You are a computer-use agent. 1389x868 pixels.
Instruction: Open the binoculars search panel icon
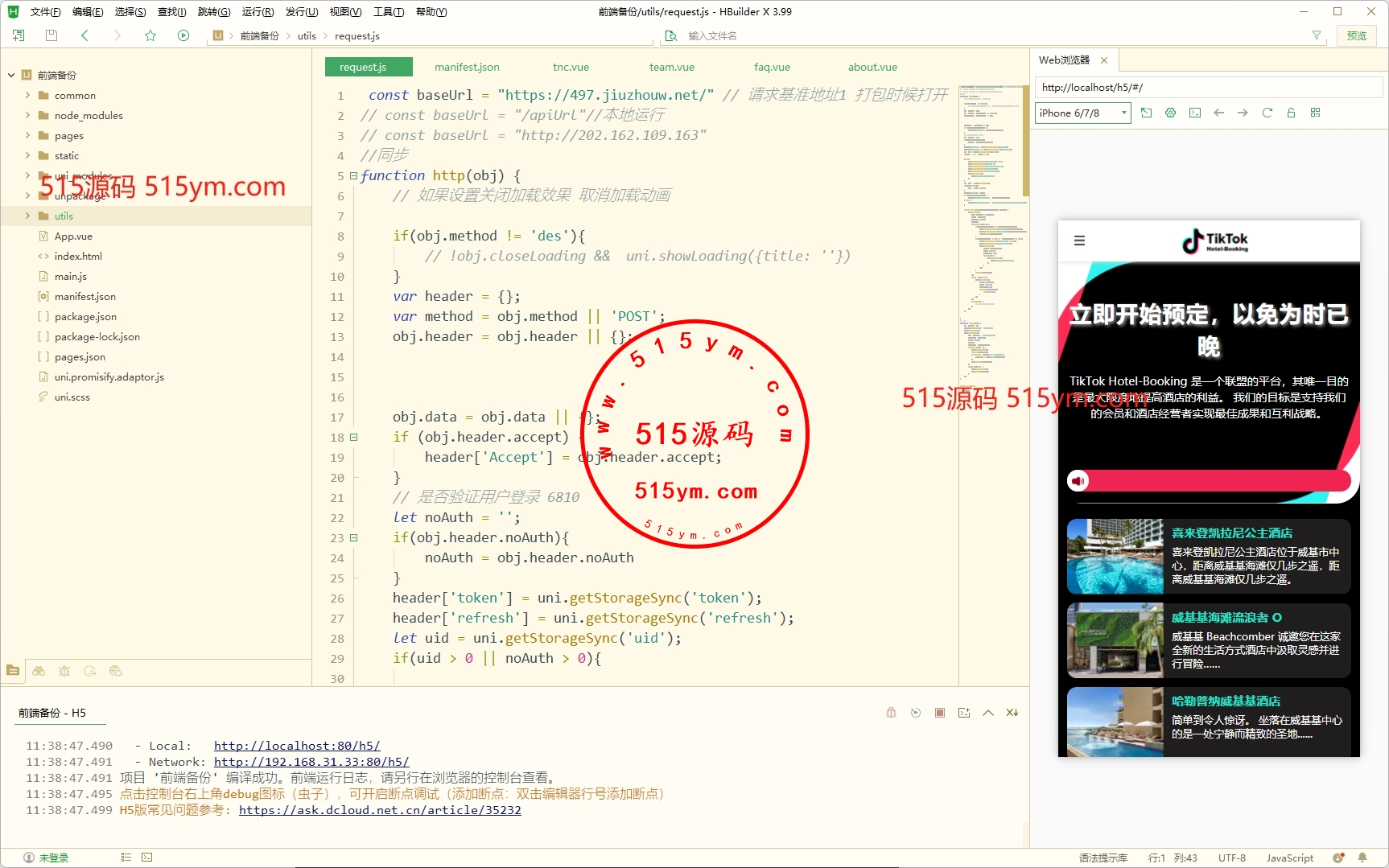pyautogui.click(x=39, y=671)
